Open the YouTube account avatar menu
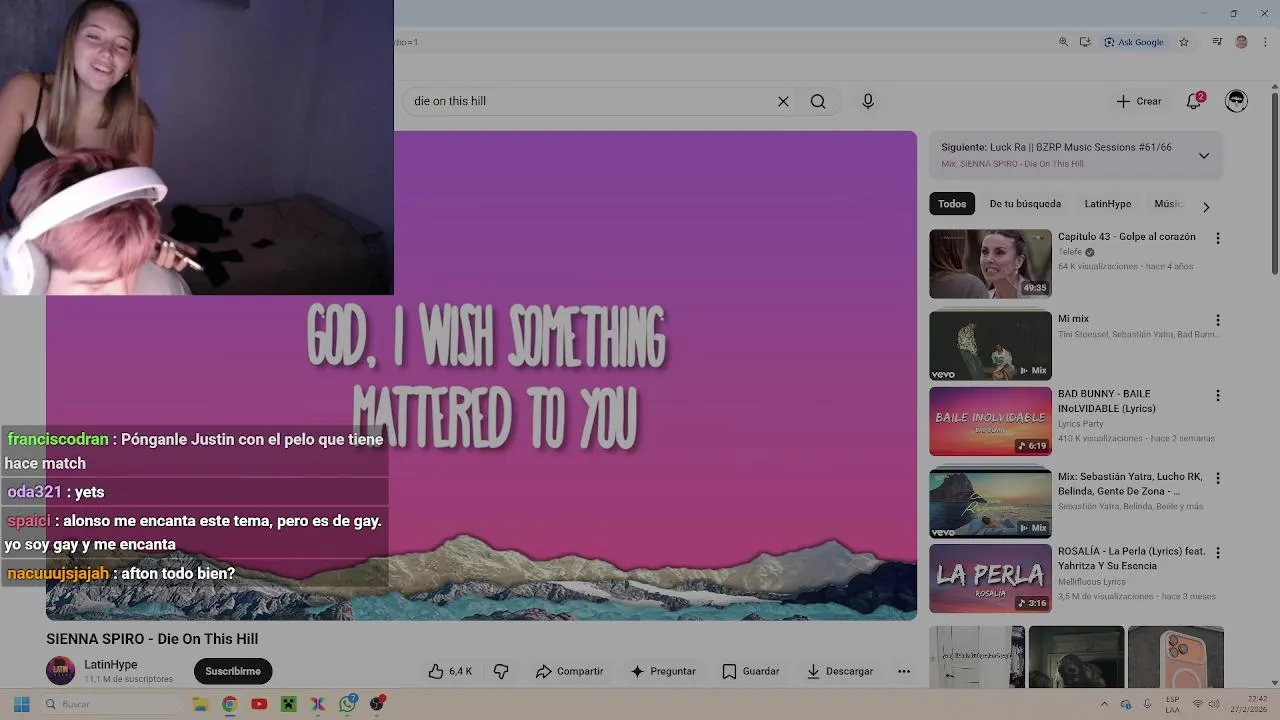Viewport: 1280px width, 720px height. [1237, 101]
